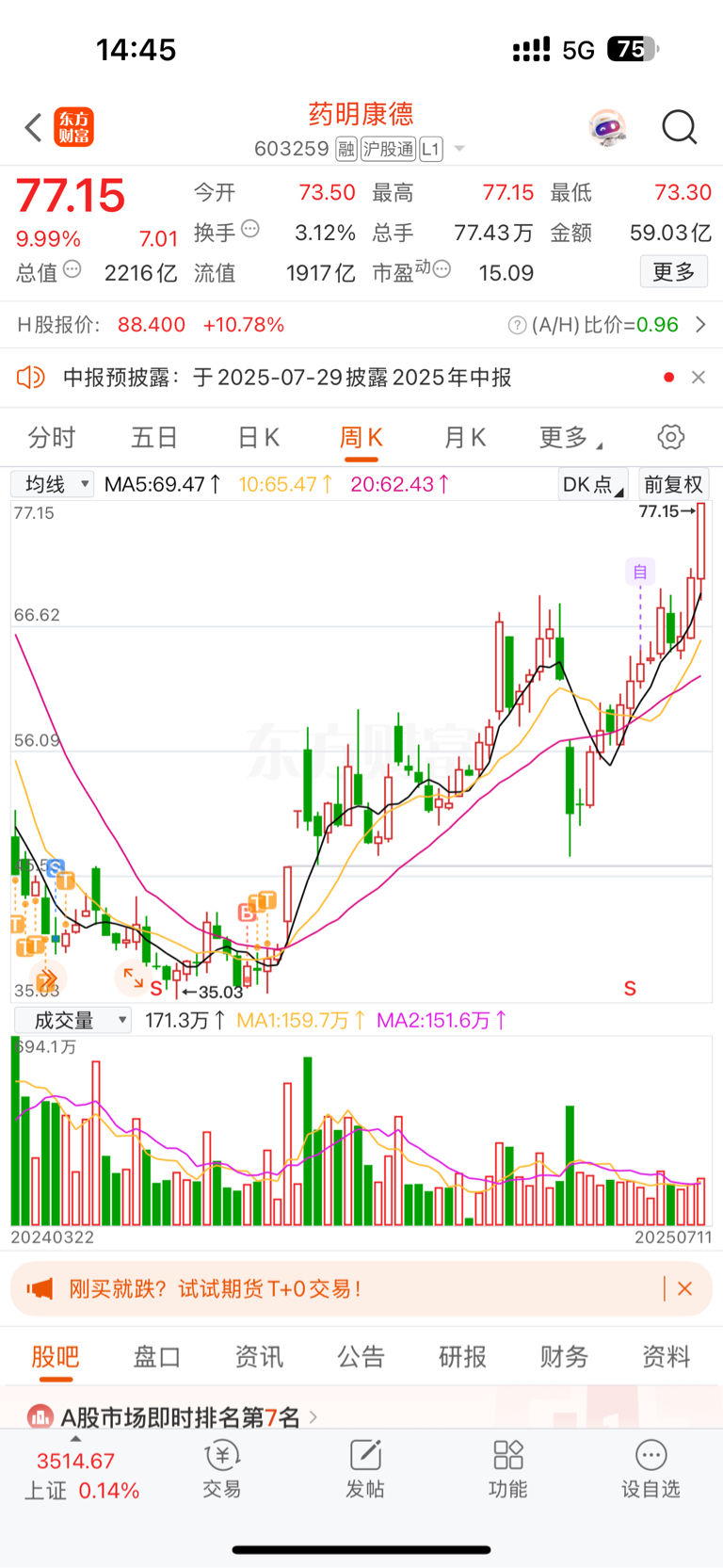Expand the H股报价 row chevron

pyautogui.click(x=700, y=325)
